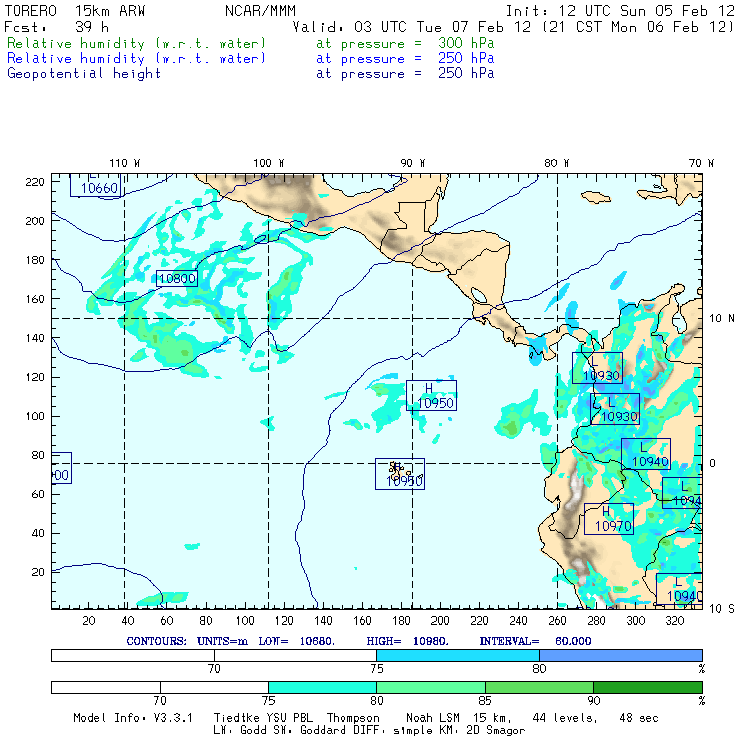Click the 'Thompson' microphysics text
This screenshot has height=740, width=740.
tap(353, 718)
